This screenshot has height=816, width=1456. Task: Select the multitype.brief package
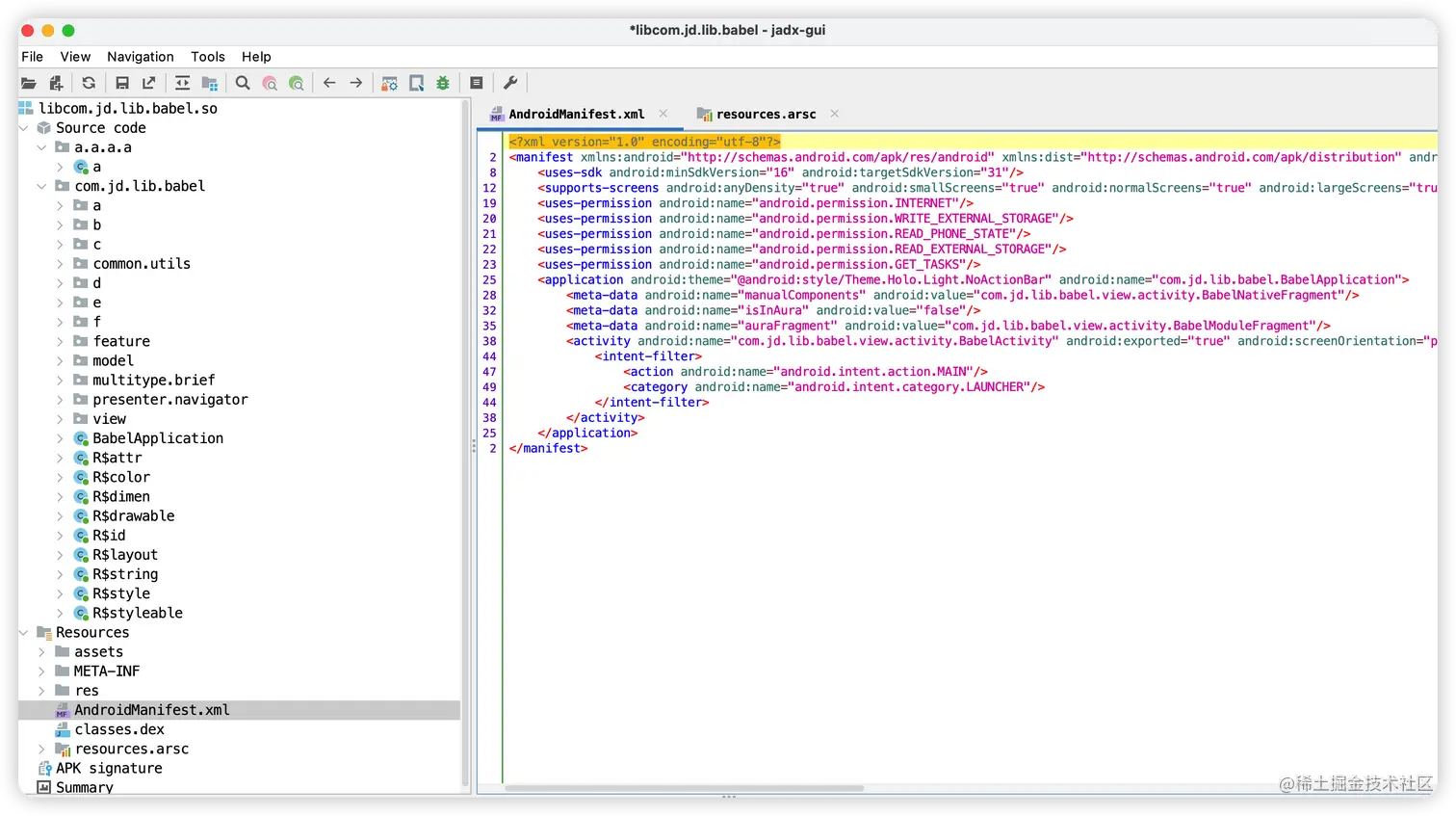[153, 381]
